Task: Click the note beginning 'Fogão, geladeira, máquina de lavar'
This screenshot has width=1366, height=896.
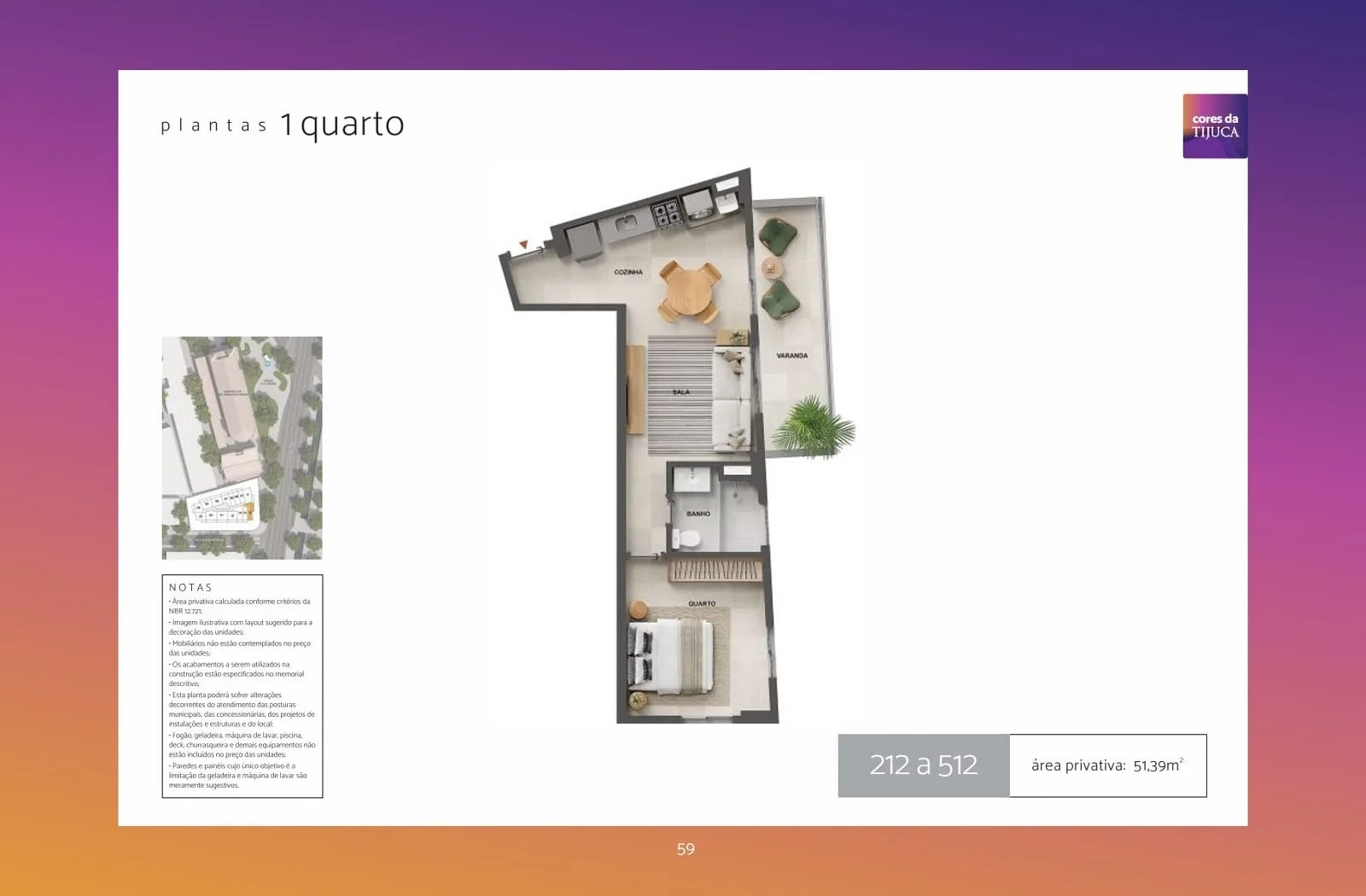Action: (242, 744)
